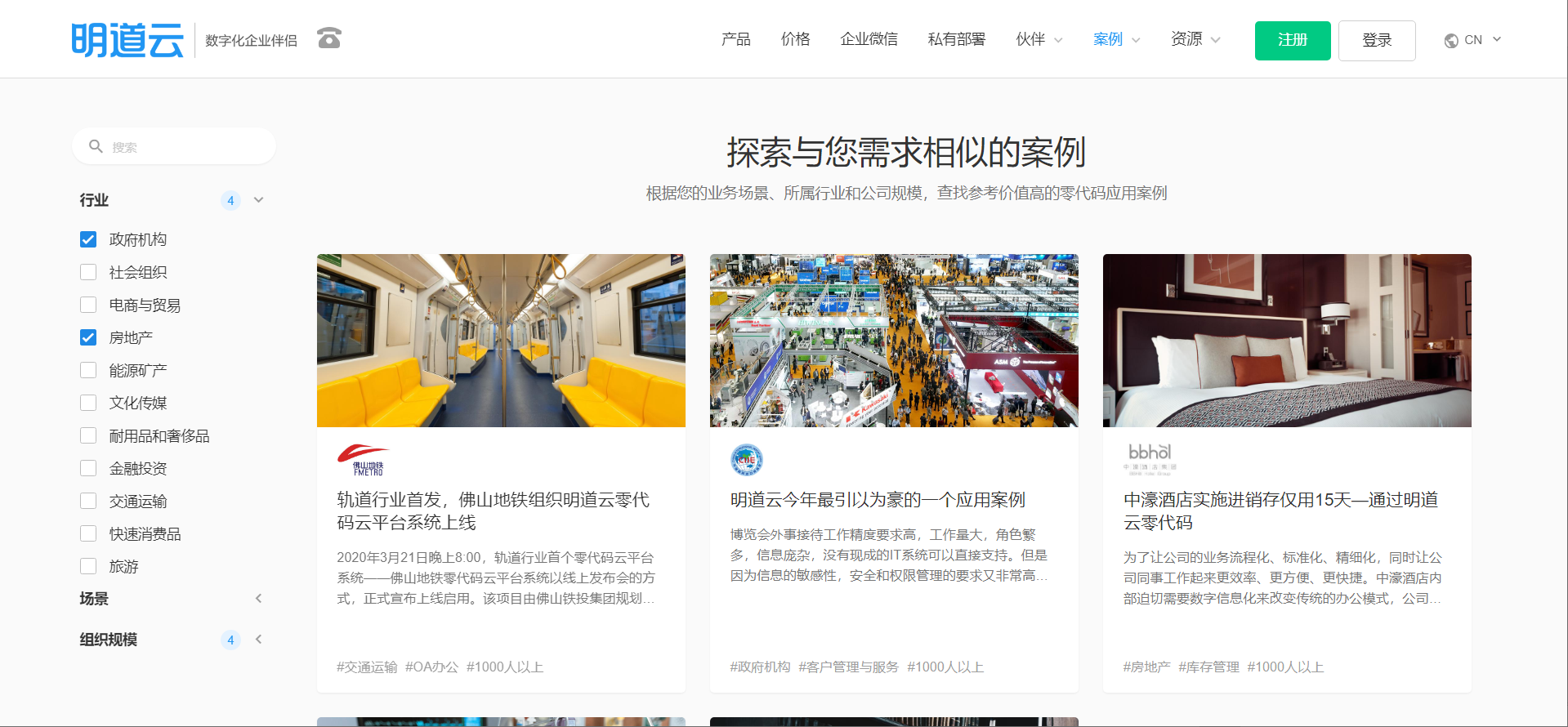Collapse the 行业 filter section
1568x727 pixels.
click(x=259, y=200)
